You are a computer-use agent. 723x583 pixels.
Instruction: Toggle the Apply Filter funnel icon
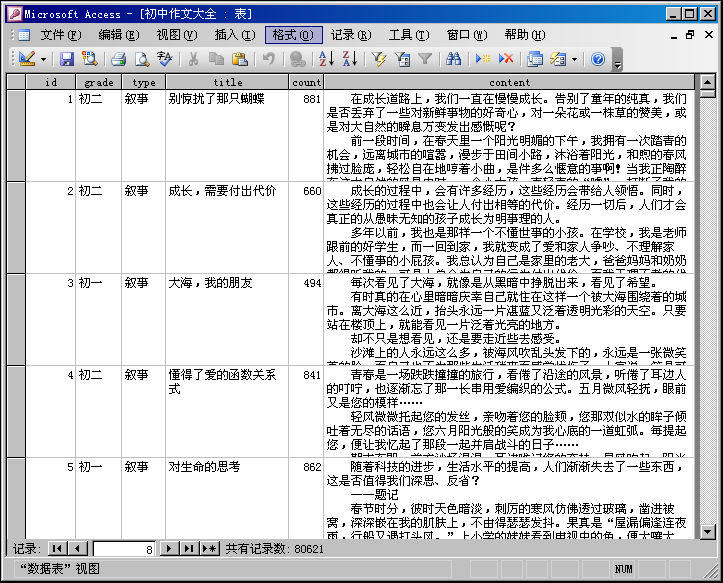(x=425, y=59)
